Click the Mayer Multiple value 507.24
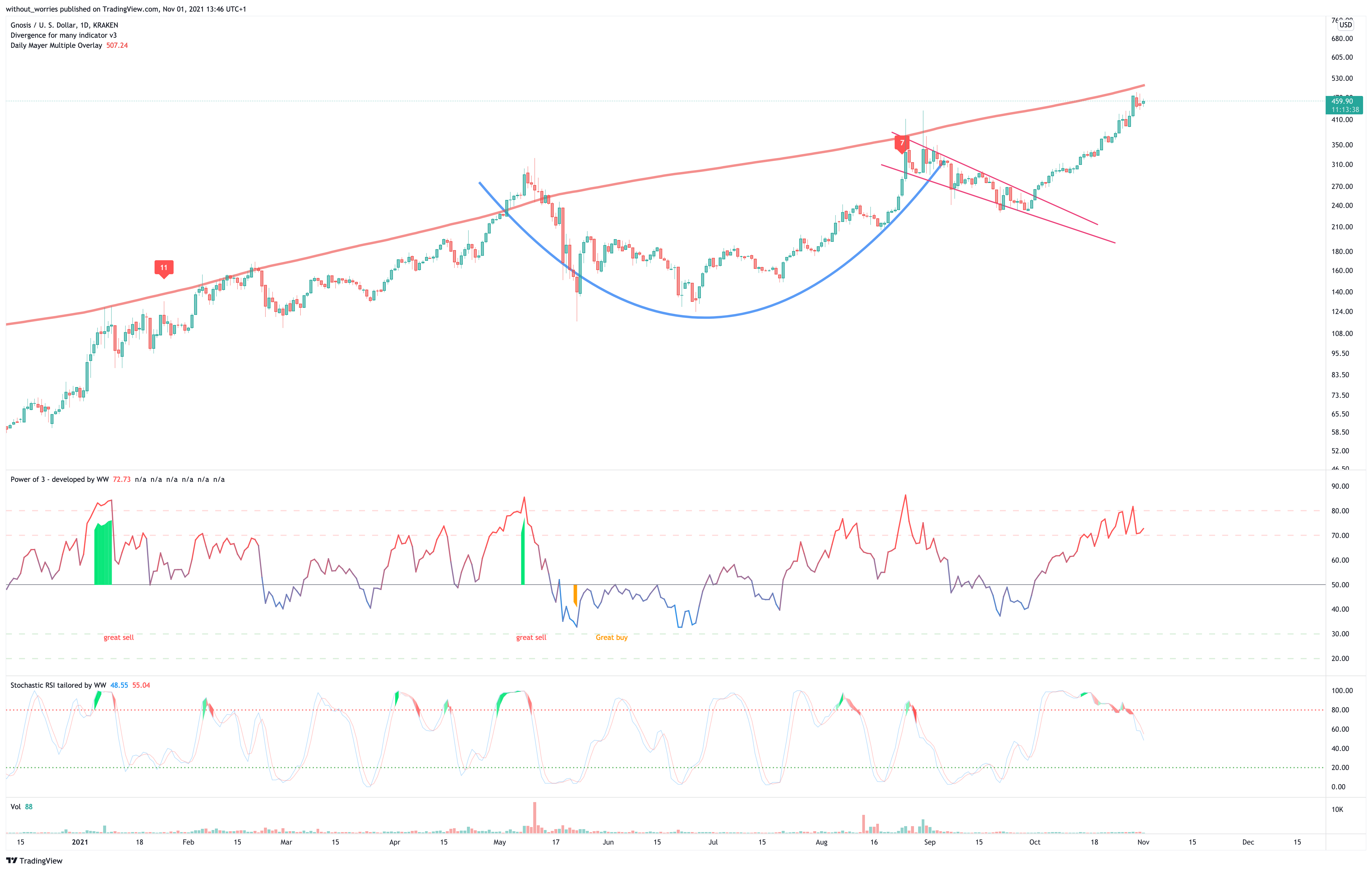 (x=117, y=45)
